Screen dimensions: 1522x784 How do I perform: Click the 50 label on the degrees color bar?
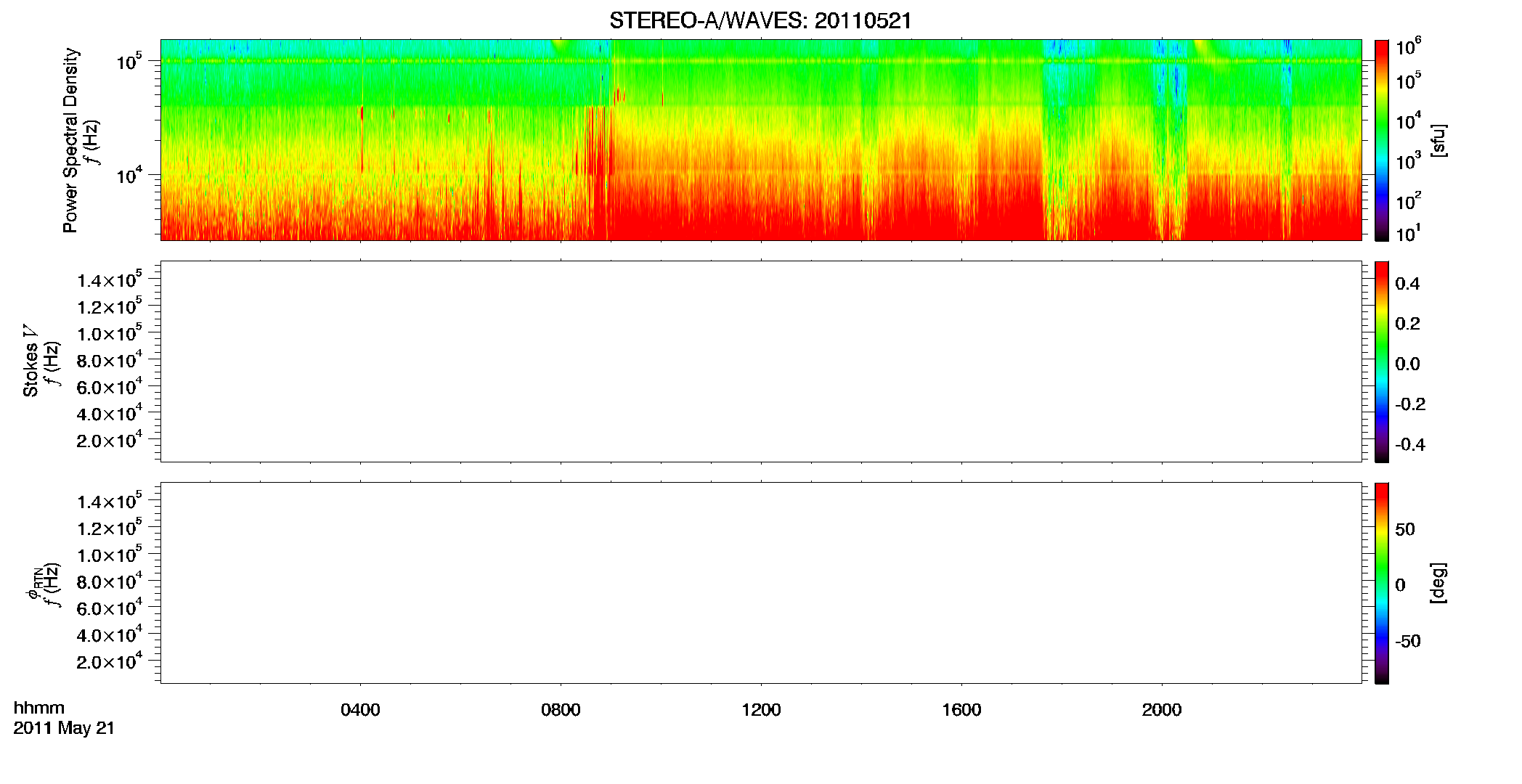1405,529
